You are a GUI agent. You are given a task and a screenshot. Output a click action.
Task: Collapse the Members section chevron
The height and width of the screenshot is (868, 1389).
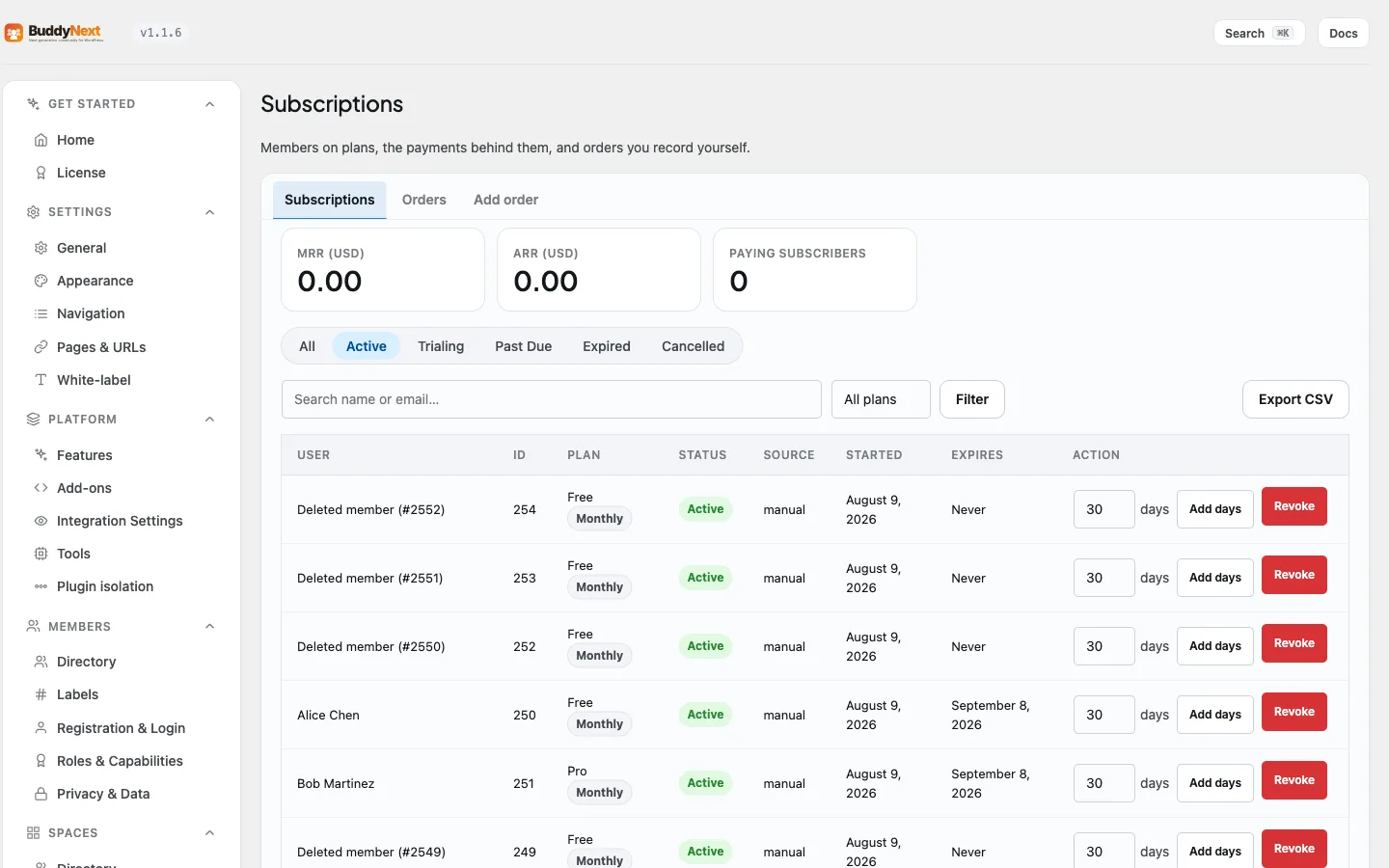(x=209, y=627)
